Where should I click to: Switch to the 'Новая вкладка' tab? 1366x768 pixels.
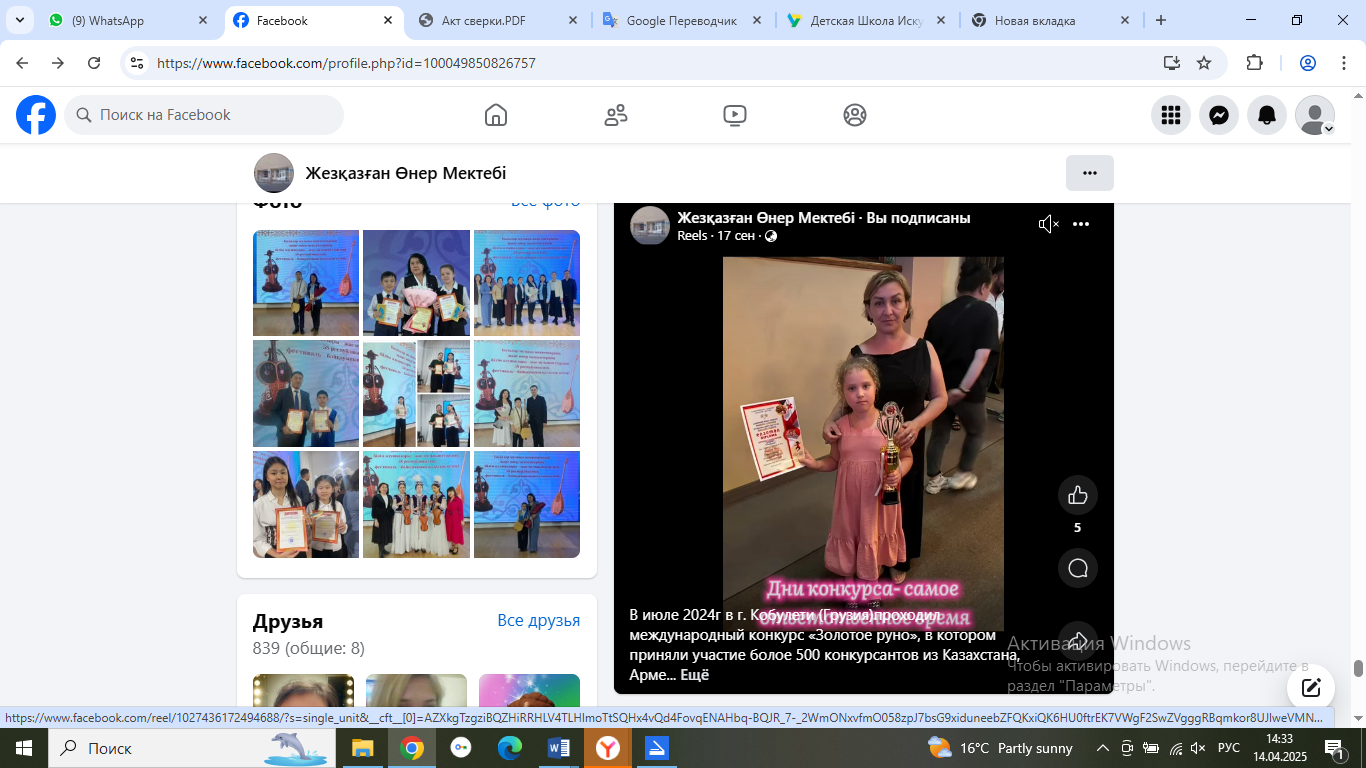point(1050,20)
